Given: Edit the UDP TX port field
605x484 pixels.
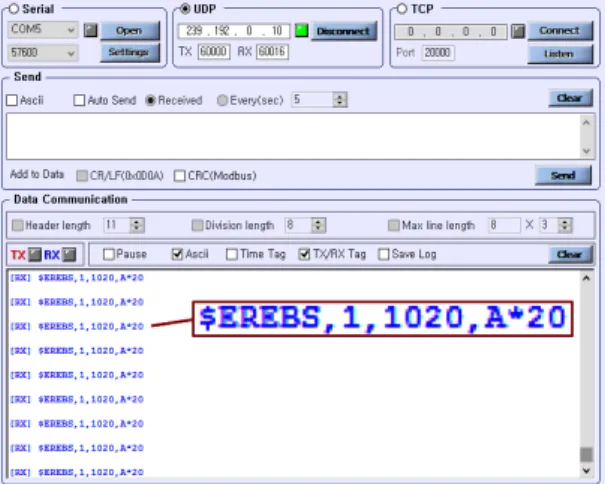Looking at the screenshot, I should [214, 52].
